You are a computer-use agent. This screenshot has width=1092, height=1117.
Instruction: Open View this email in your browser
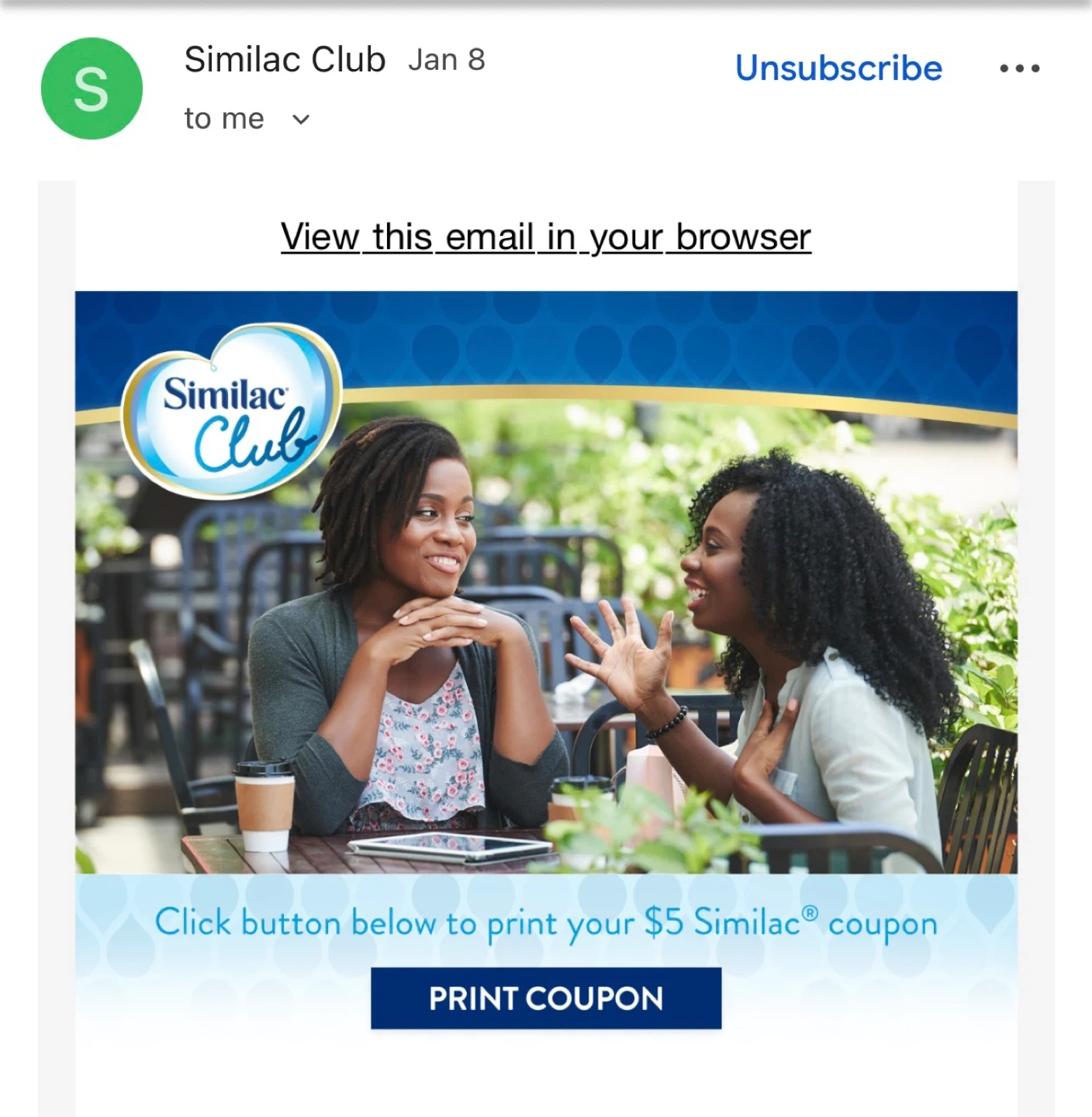(546, 237)
